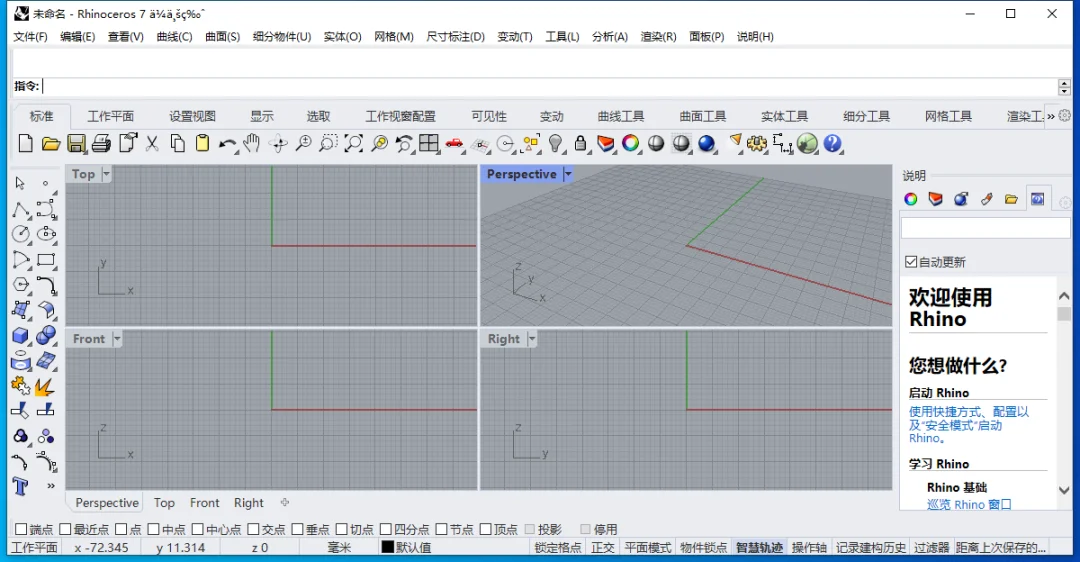This screenshot has width=1080, height=562.
Task: Open the layers icon in standard toolbar
Action: click(x=605, y=143)
